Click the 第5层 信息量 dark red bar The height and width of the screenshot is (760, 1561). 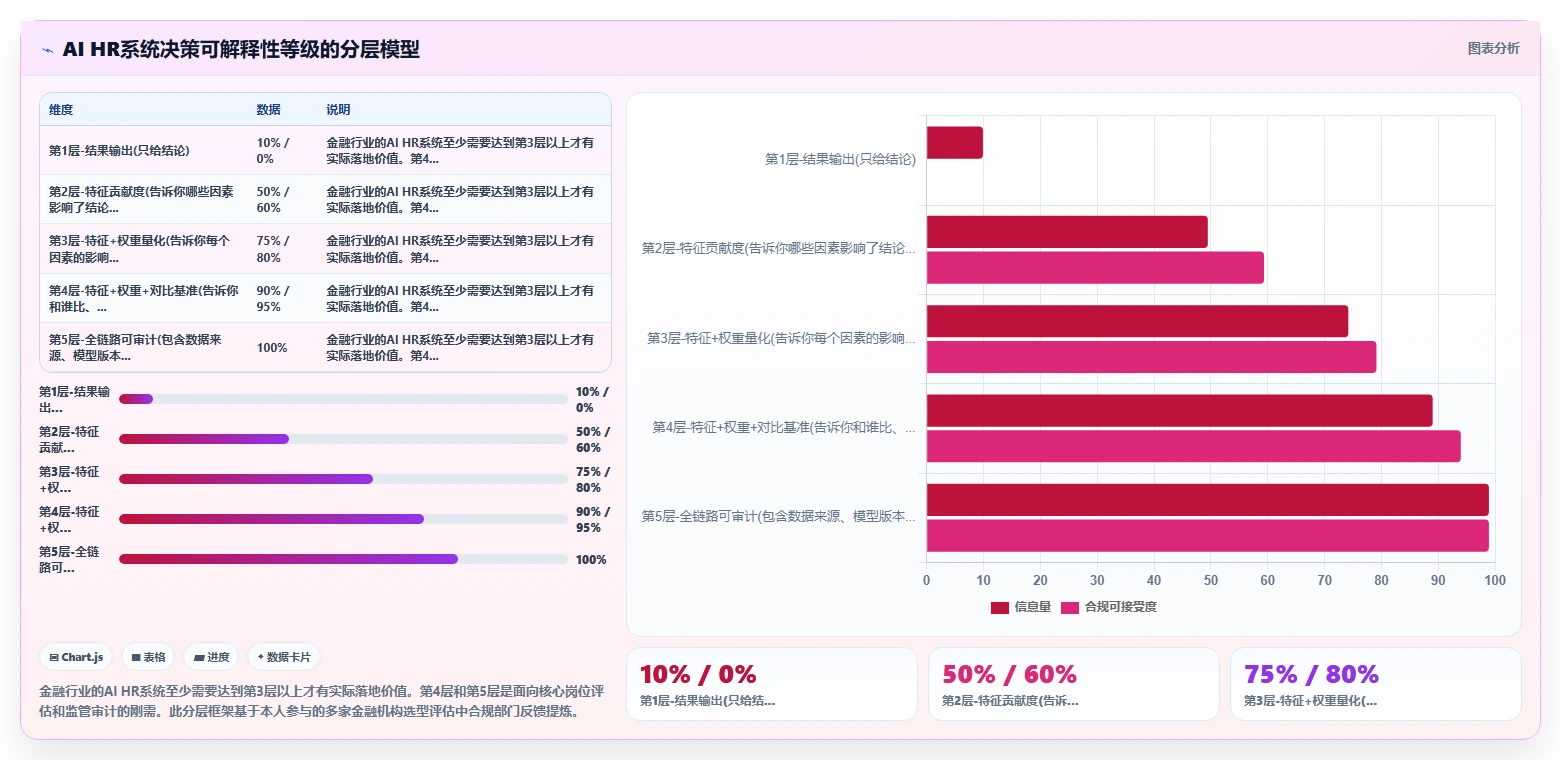click(1207, 500)
